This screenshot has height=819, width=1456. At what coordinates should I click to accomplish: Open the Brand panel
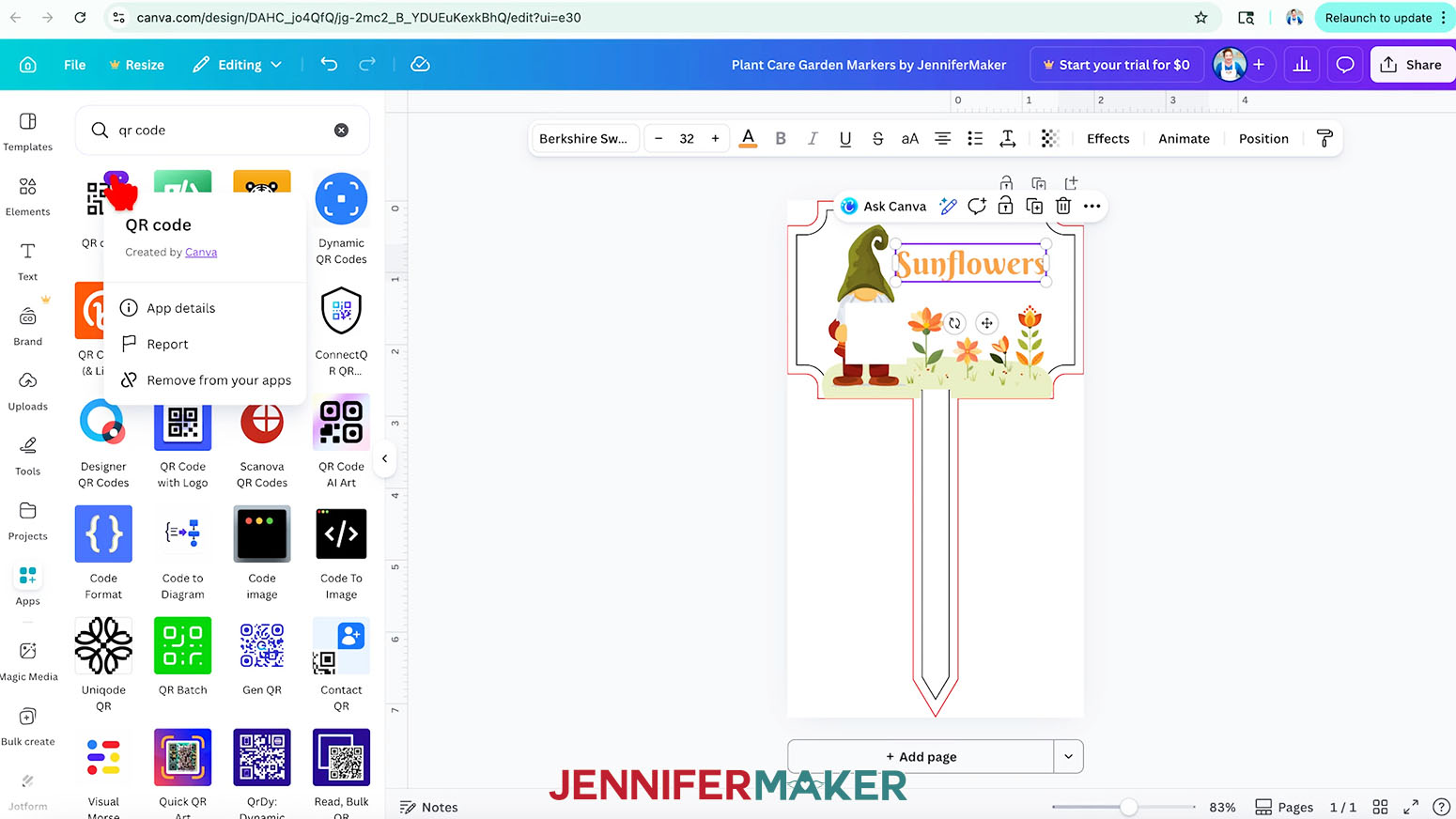pos(28,326)
